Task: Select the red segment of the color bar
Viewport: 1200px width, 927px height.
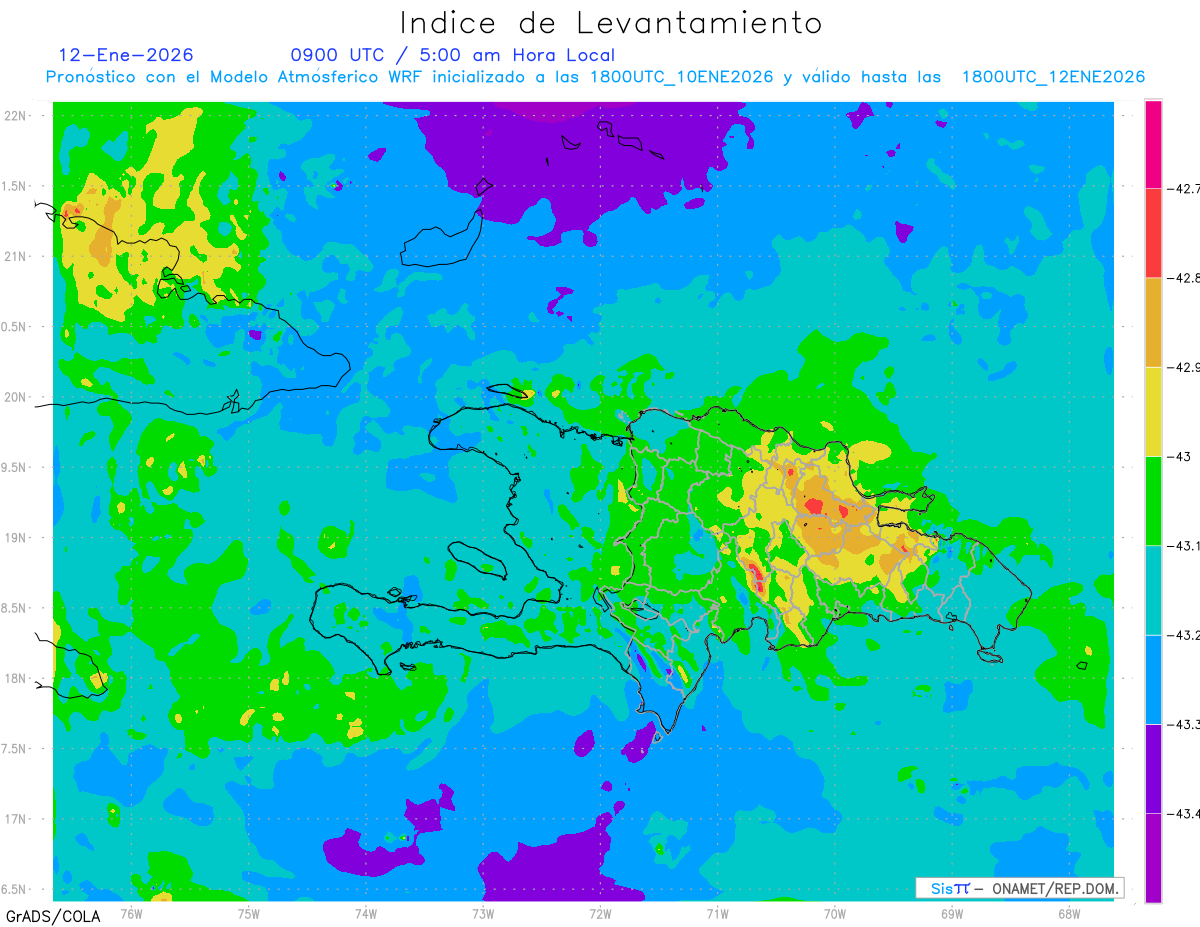Action: click(1153, 233)
